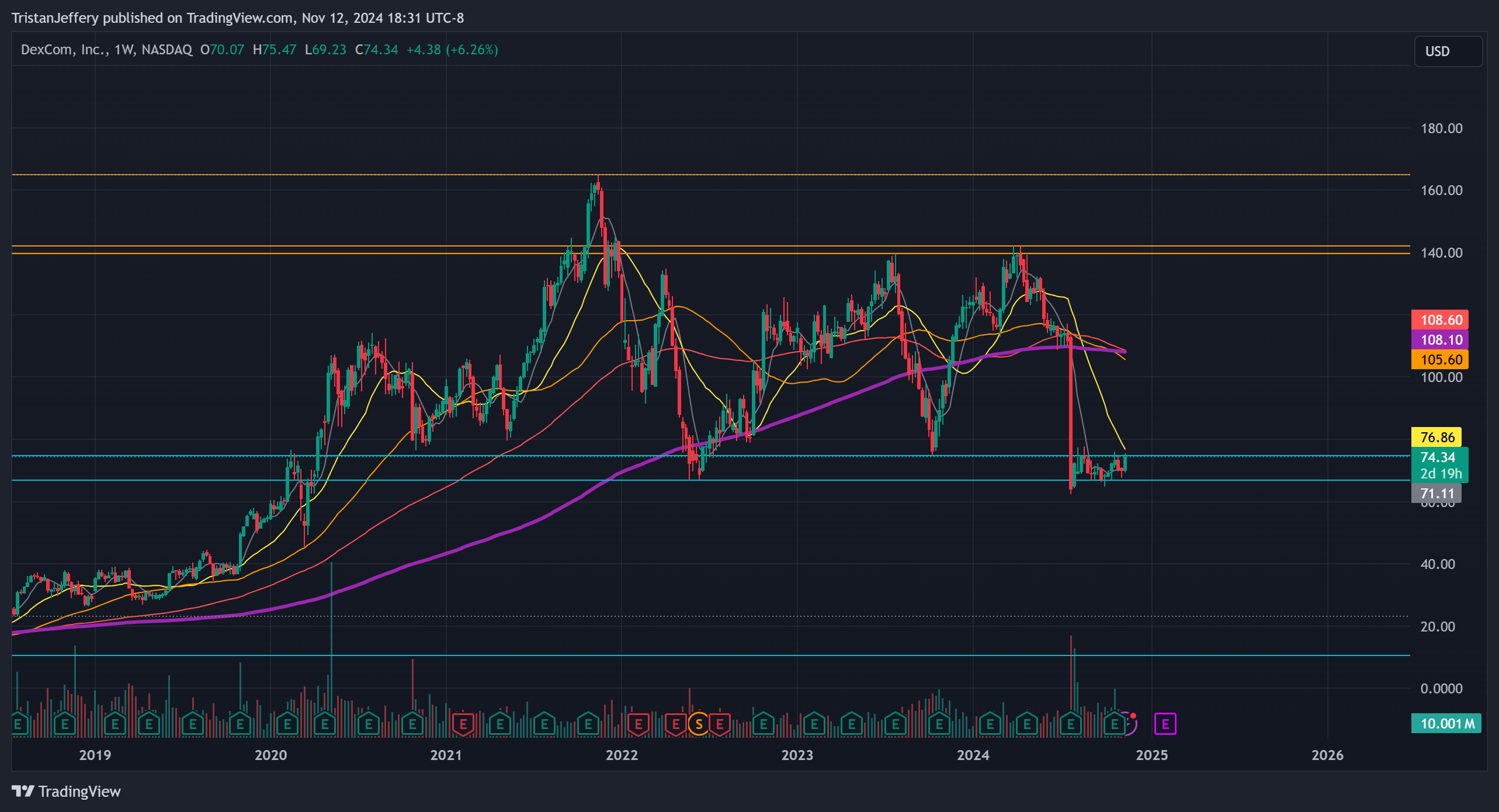The width and height of the screenshot is (1499, 812).
Task: Click the orange S stock split marker
Action: click(x=699, y=724)
